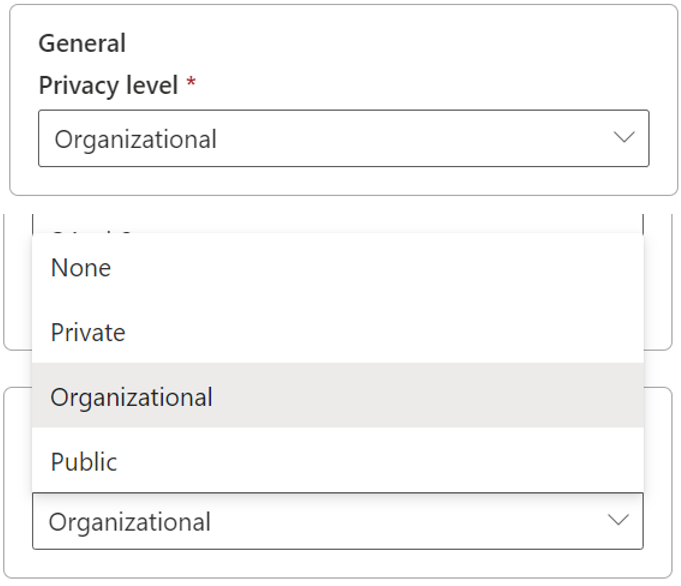Image resolution: width=681 pixels, height=586 pixels.
Task: Click the None label text
Action: pyautogui.click(x=81, y=268)
